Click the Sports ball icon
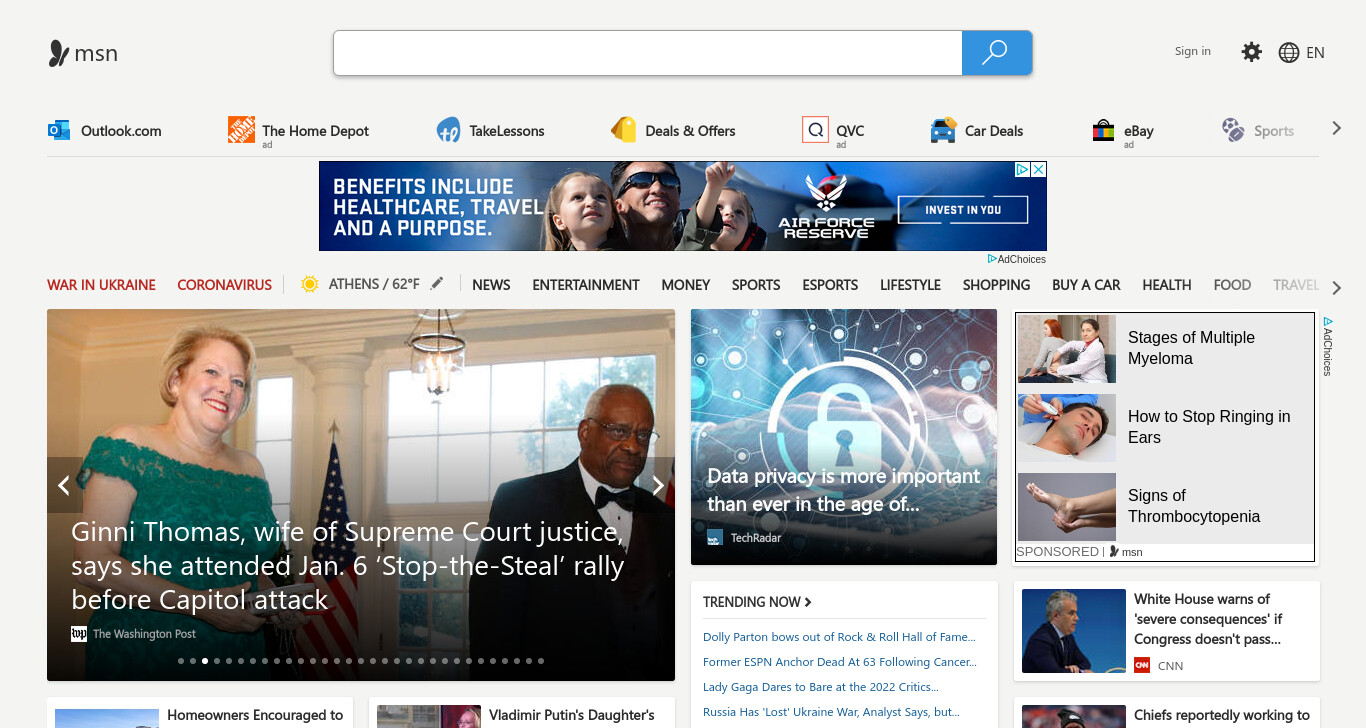This screenshot has width=1366, height=728. [1233, 130]
